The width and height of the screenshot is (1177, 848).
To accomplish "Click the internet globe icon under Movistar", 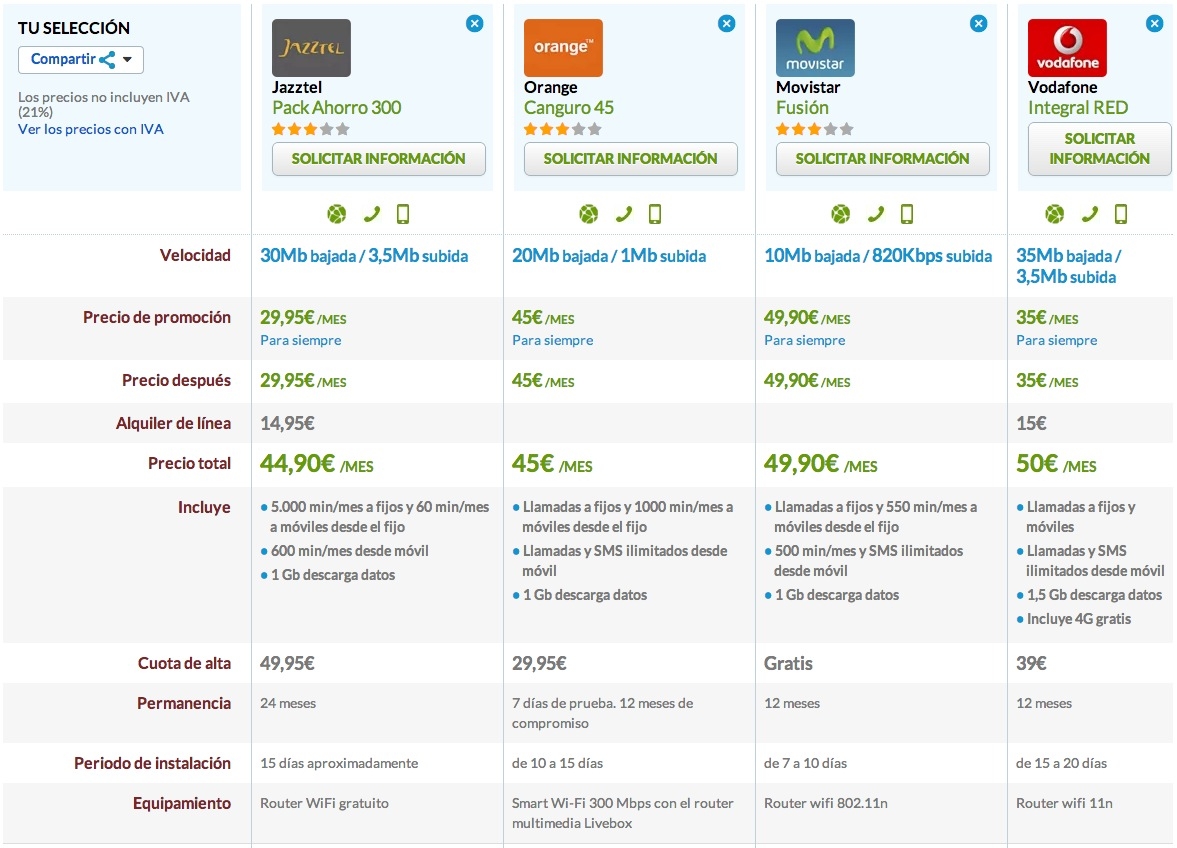I will point(841,215).
